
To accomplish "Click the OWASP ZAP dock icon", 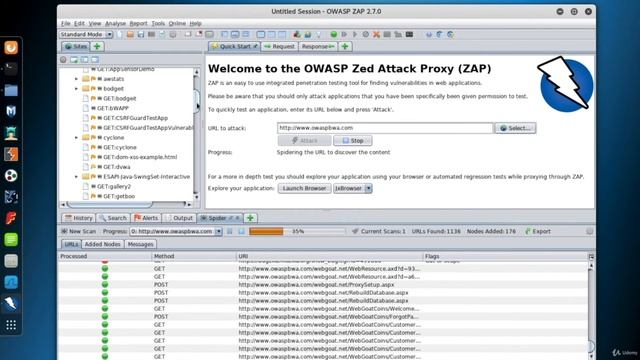I will [x=11, y=303].
